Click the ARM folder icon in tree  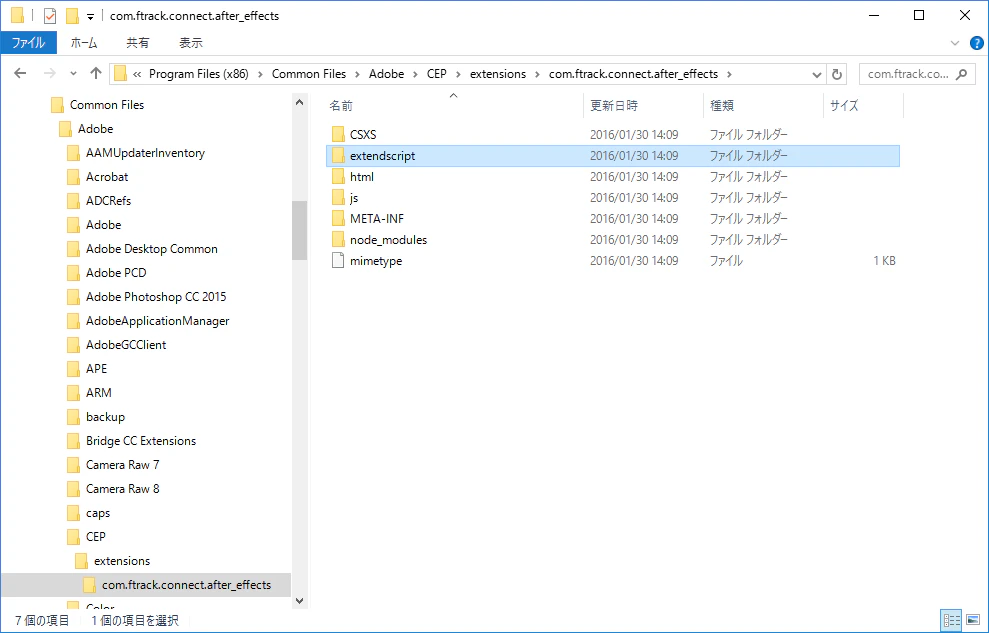(73, 393)
